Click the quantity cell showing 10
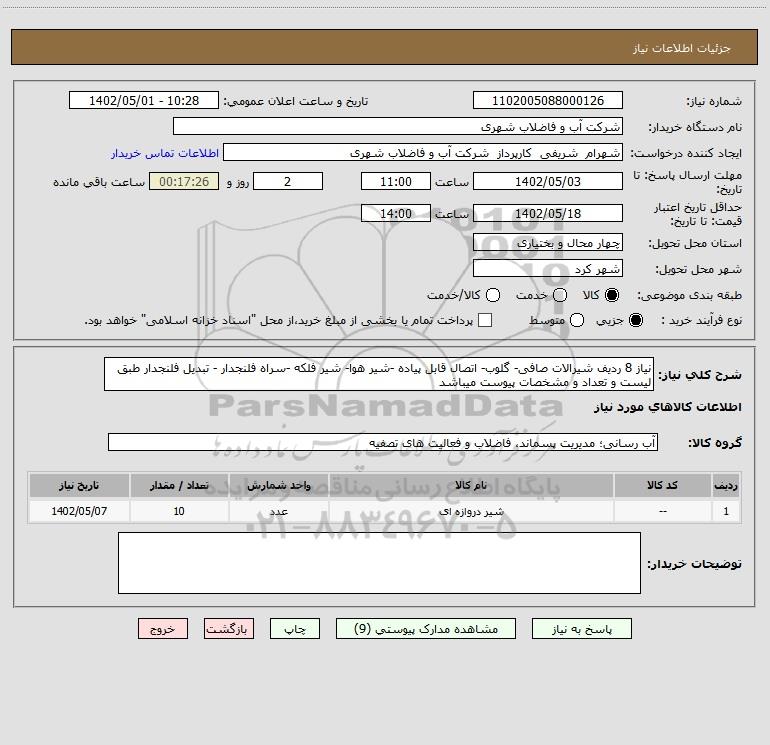 click(x=179, y=511)
